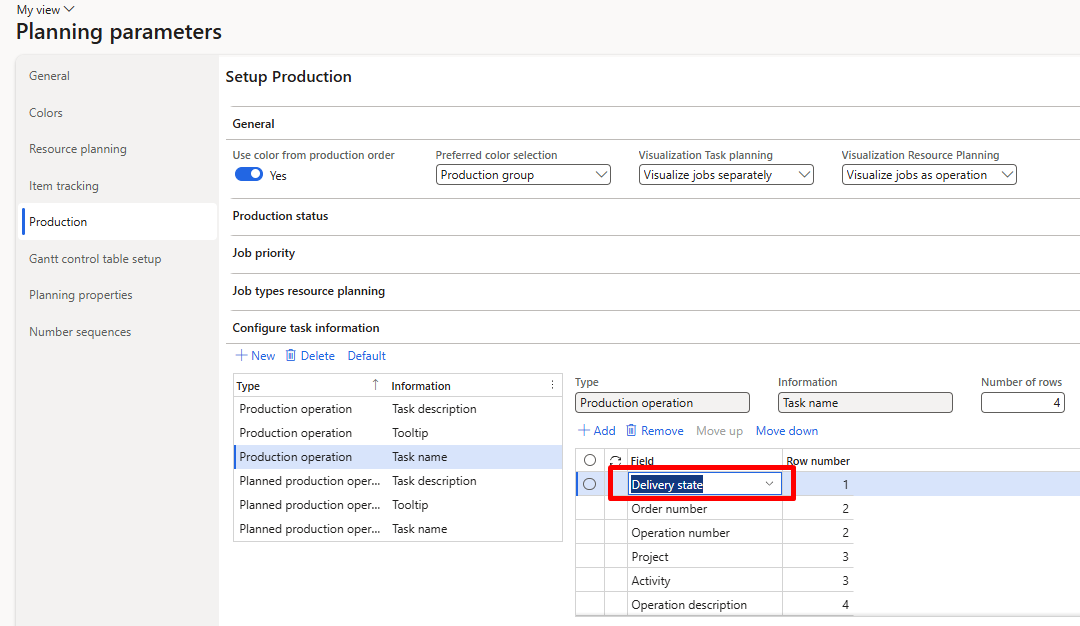Expand the Job priority section
The image size is (1080, 626).
coord(263,253)
